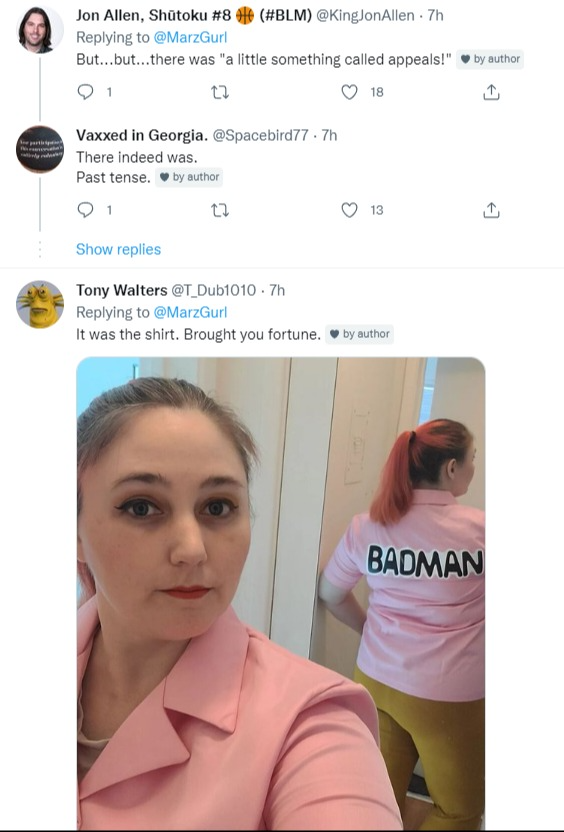Expand thread with Show replies
The image size is (564, 832).
(118, 249)
